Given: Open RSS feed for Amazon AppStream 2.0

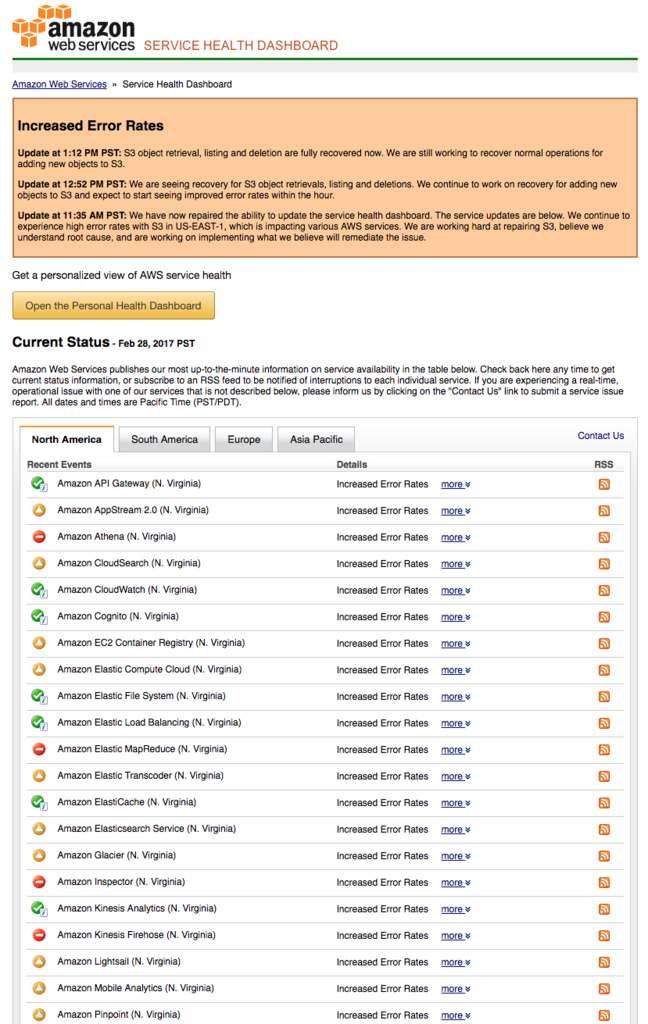Looking at the screenshot, I should point(604,511).
